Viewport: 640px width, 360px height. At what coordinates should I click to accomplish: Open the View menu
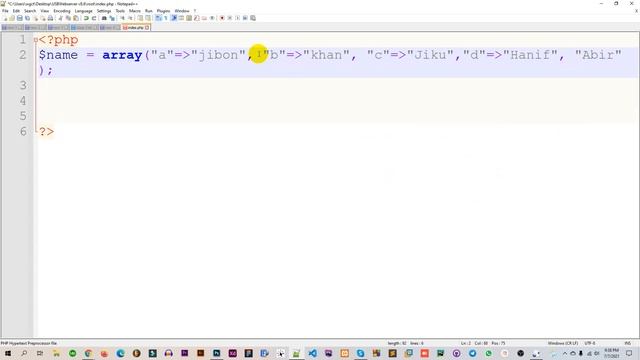point(44,11)
